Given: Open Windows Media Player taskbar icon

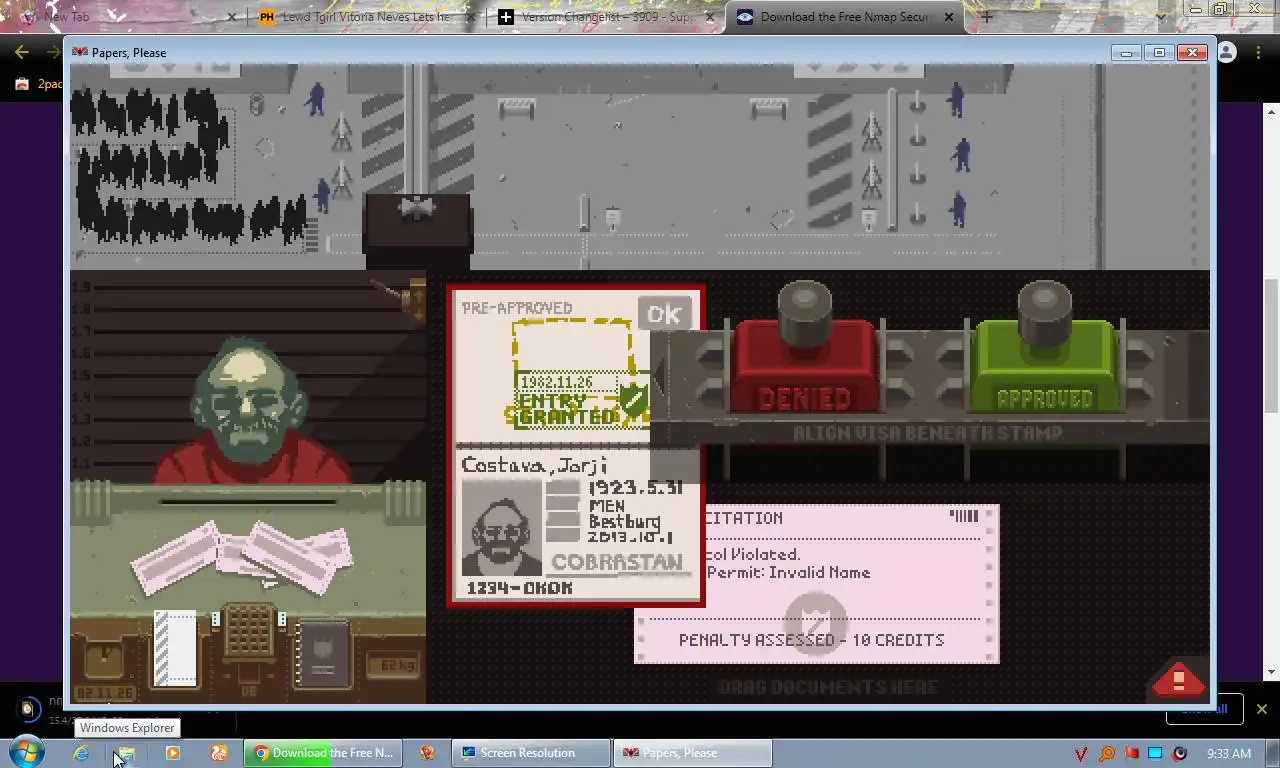Looking at the screenshot, I should pos(172,753).
